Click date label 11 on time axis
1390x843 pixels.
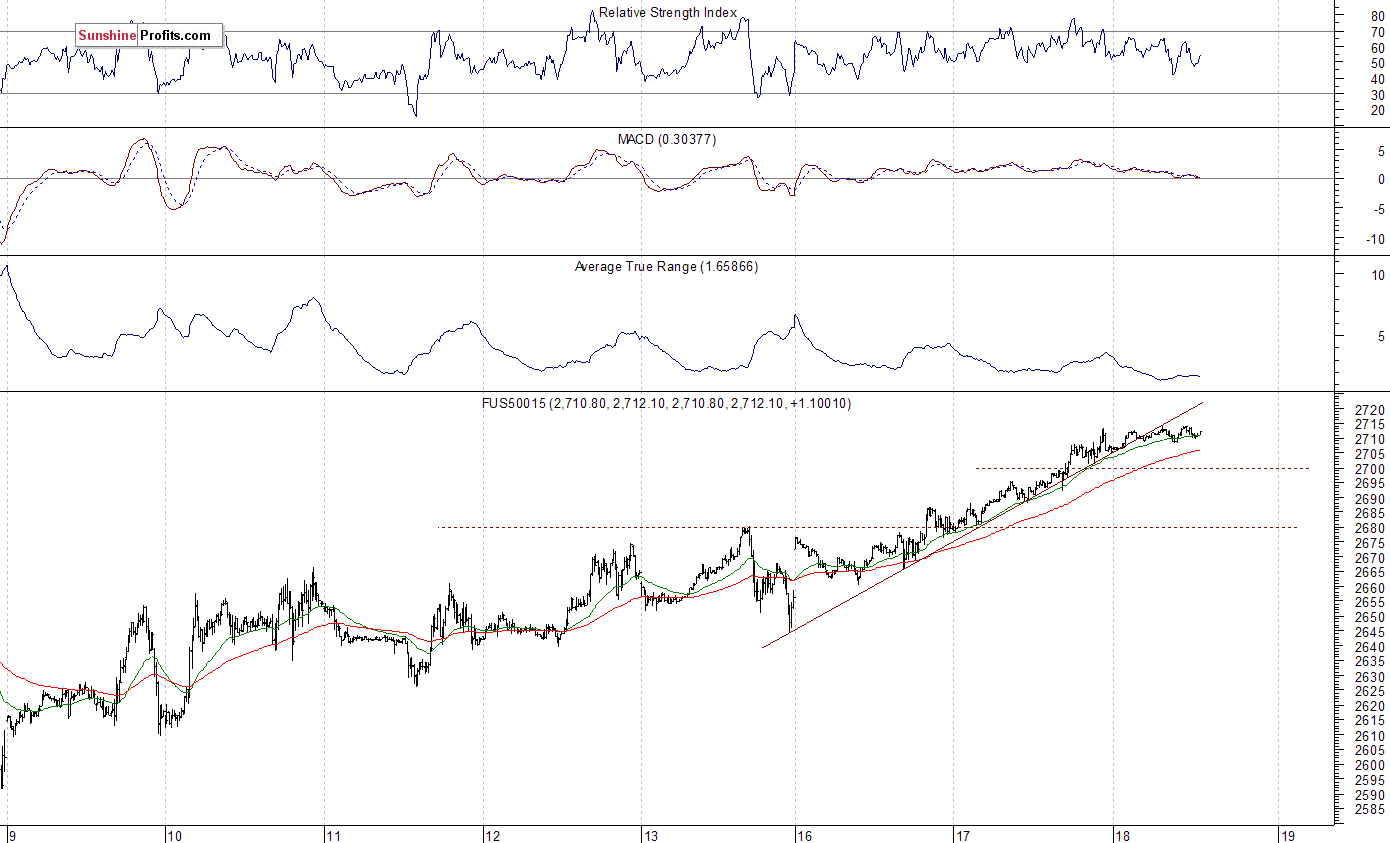pyautogui.click(x=334, y=835)
